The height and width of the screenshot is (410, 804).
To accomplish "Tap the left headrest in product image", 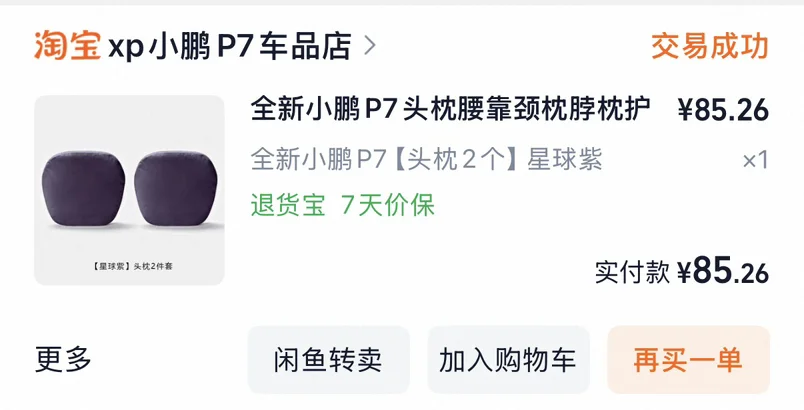I will [84, 189].
